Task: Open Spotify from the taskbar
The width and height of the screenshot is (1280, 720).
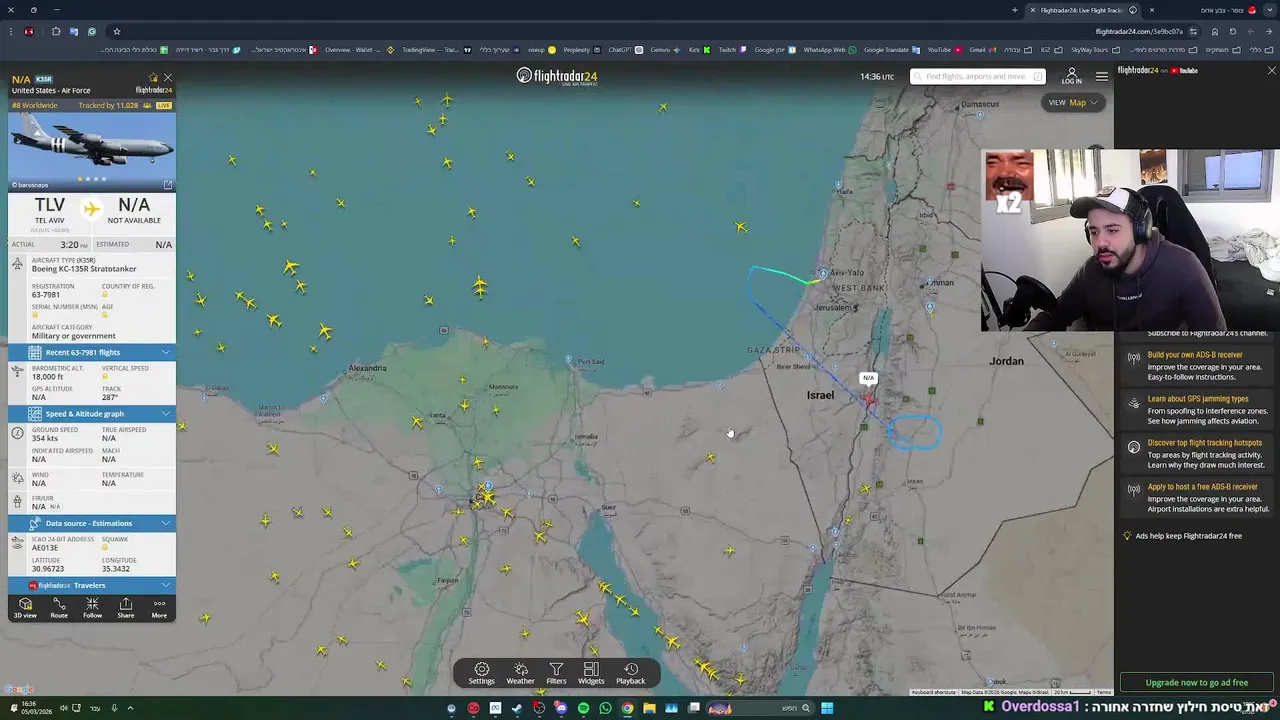Action: click(x=583, y=708)
